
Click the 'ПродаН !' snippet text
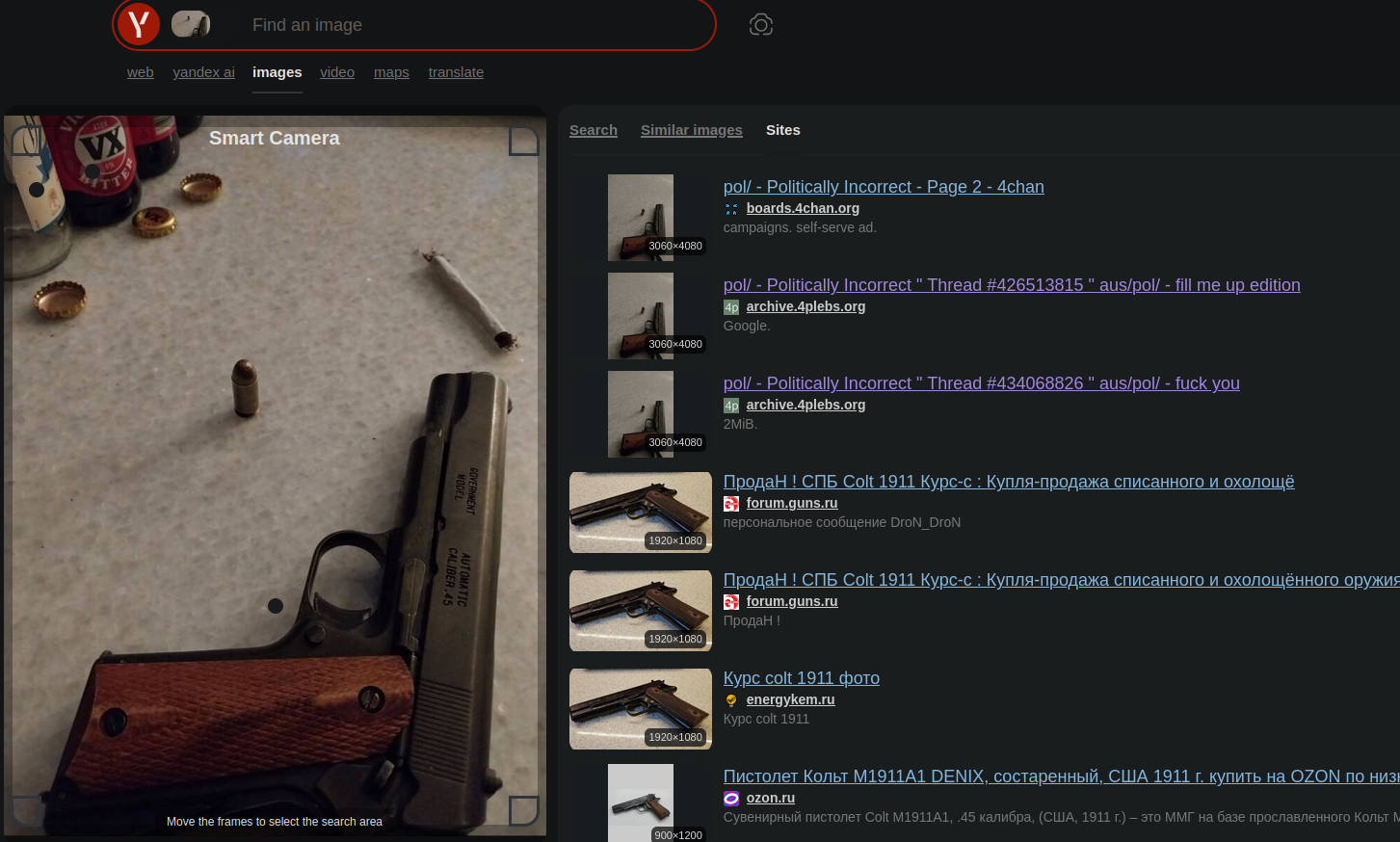click(752, 621)
